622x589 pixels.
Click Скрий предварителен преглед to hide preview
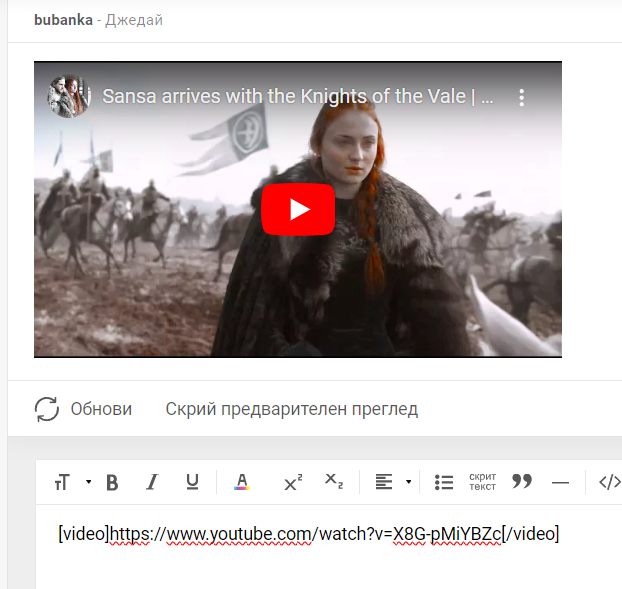tap(291, 409)
